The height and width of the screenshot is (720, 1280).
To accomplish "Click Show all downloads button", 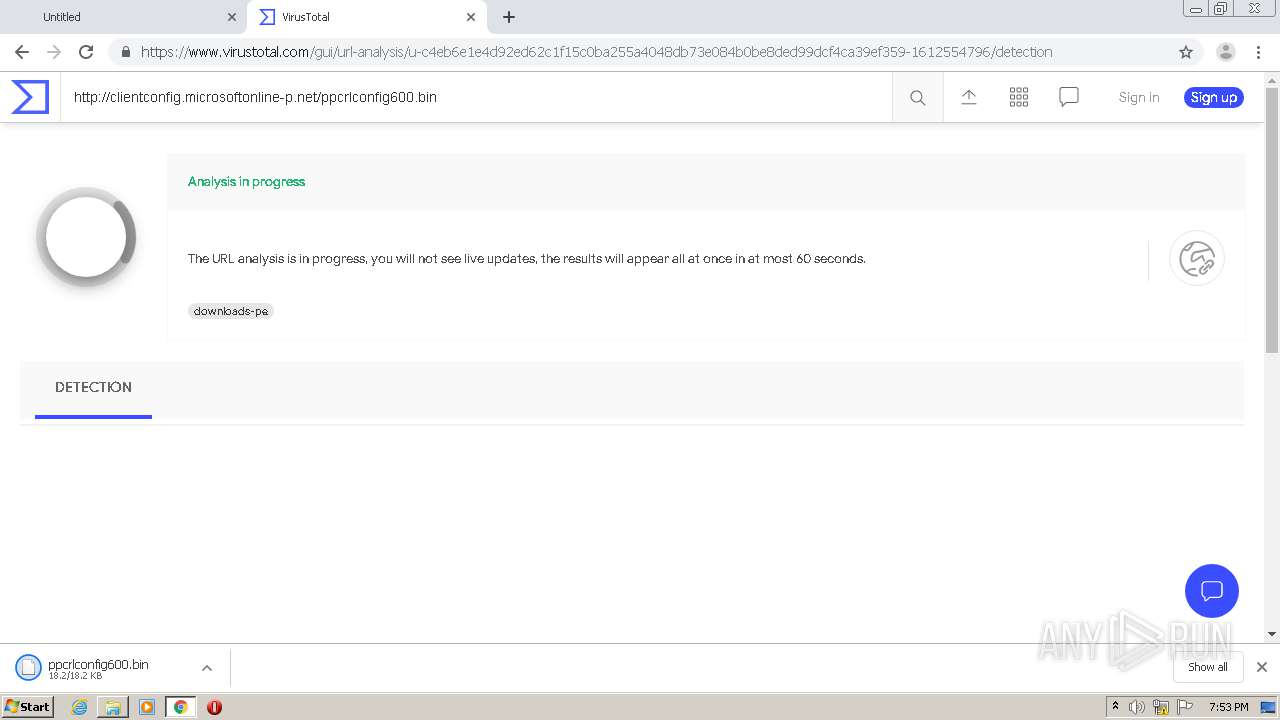I will tap(1208, 667).
